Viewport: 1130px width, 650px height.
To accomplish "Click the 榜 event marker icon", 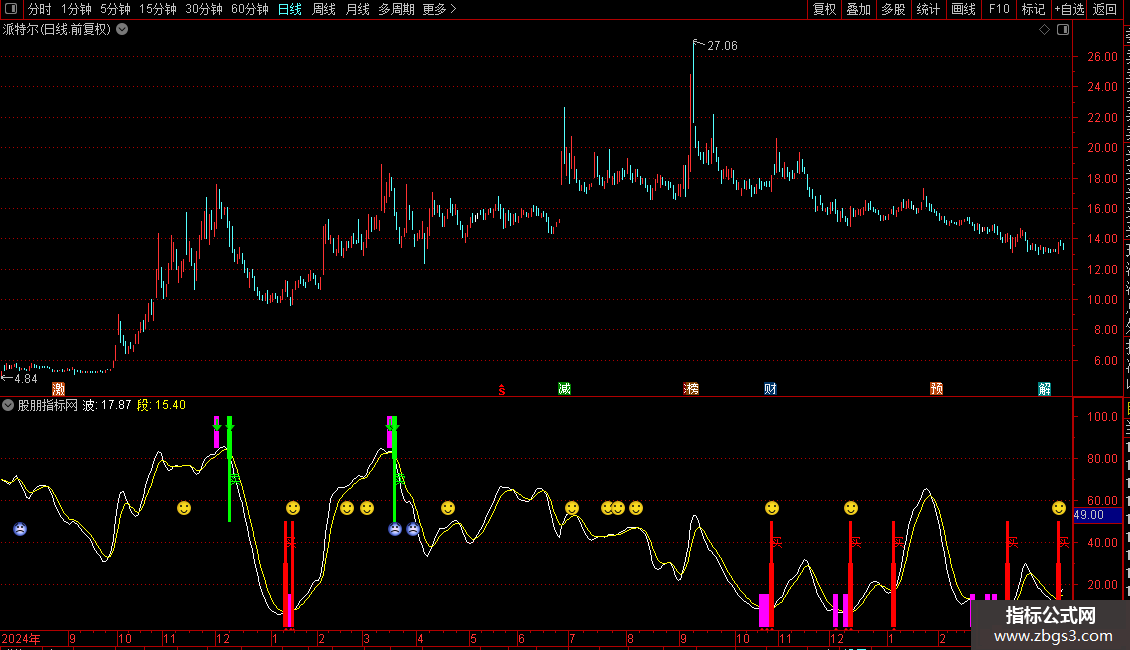I will pyautogui.click(x=691, y=389).
